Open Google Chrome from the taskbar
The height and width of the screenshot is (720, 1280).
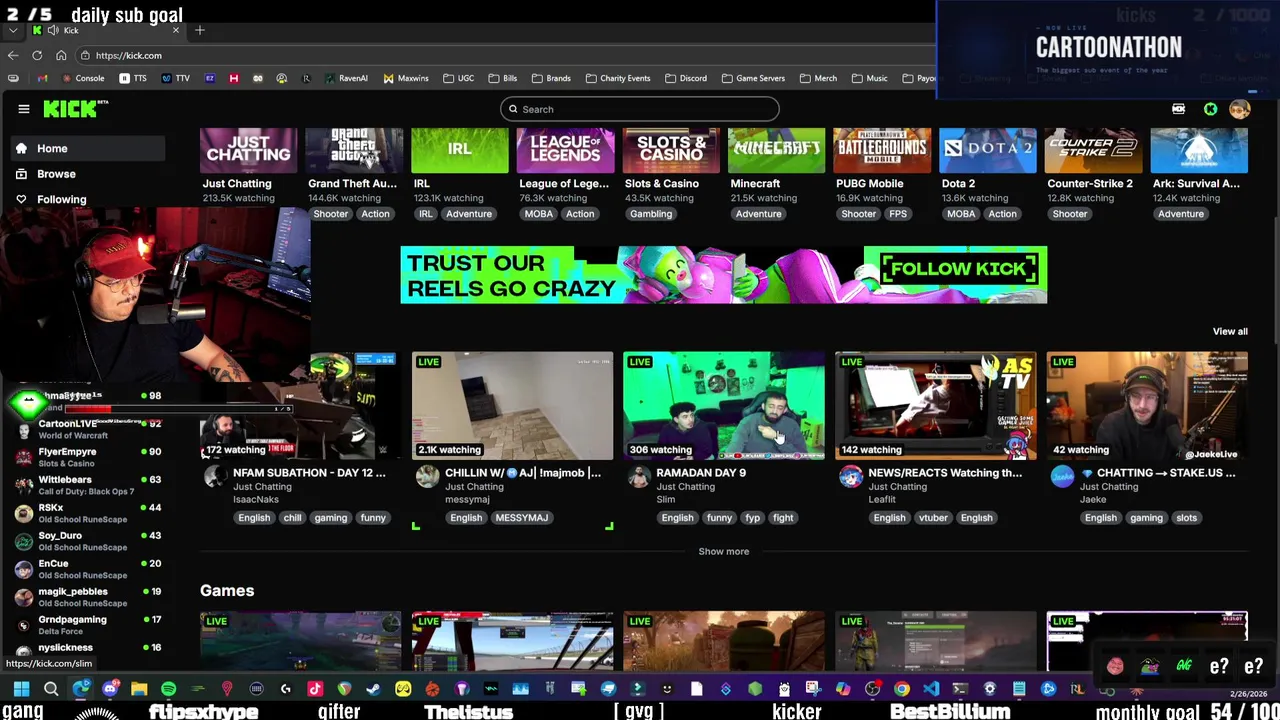click(x=902, y=688)
